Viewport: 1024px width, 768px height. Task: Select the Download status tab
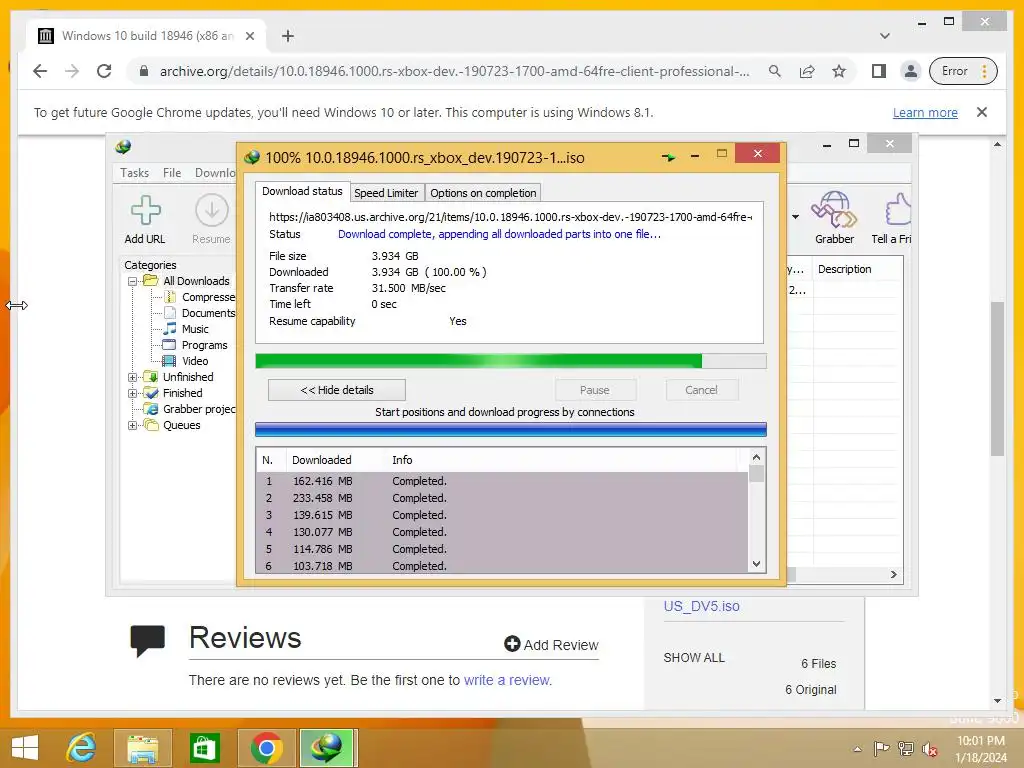(302, 191)
